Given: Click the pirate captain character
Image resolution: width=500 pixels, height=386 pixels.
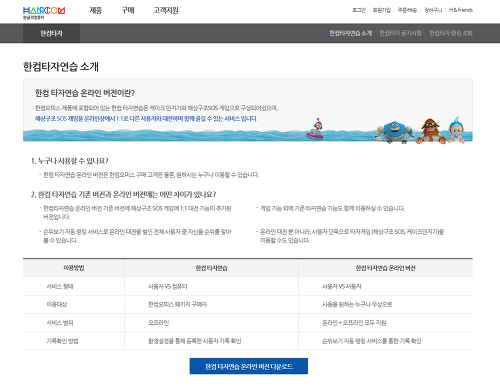Looking at the screenshot, I should coord(431,131).
